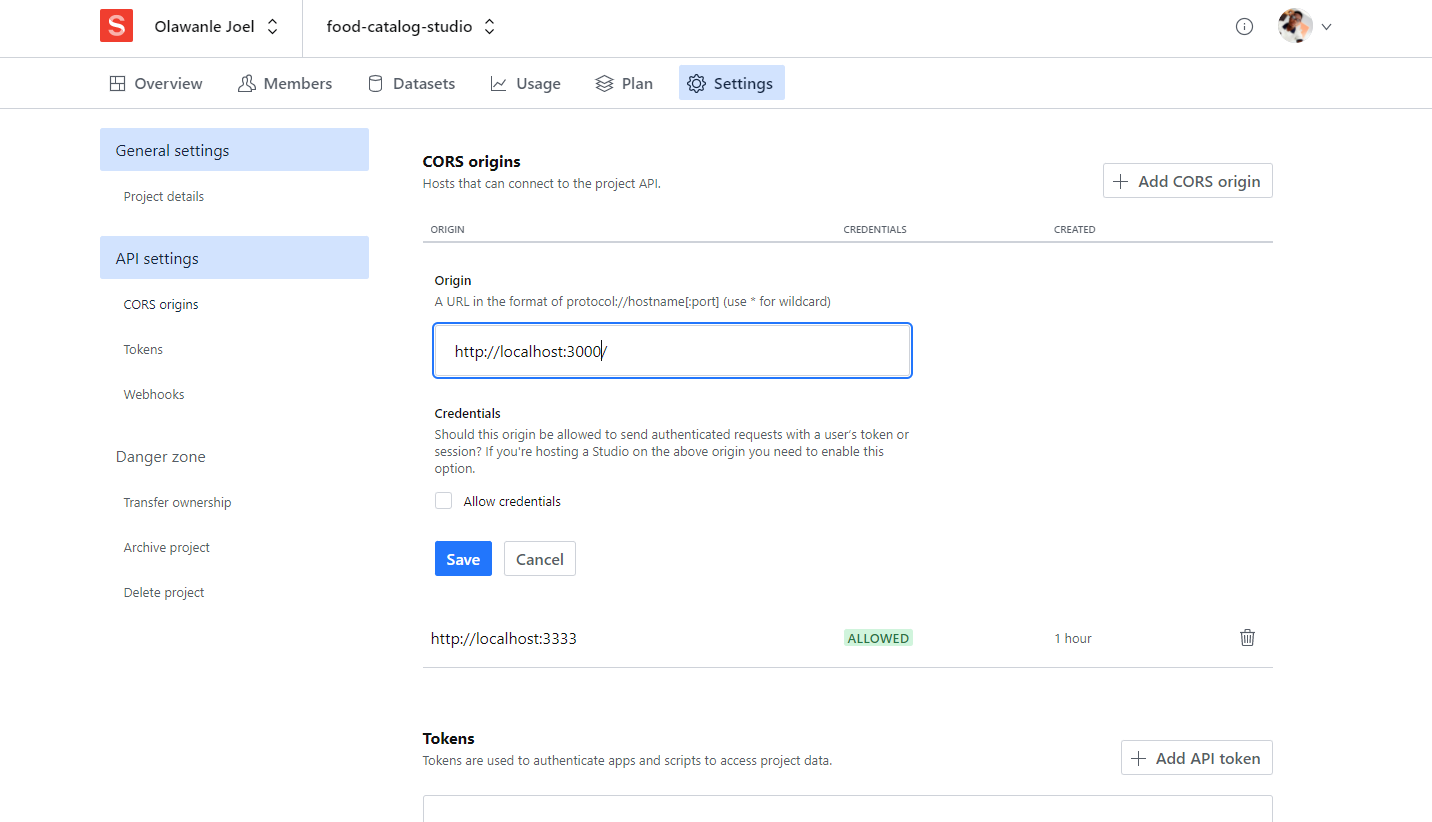Image resolution: width=1432 pixels, height=822 pixels.
Task: Select the Origin URL input field
Action: point(672,350)
